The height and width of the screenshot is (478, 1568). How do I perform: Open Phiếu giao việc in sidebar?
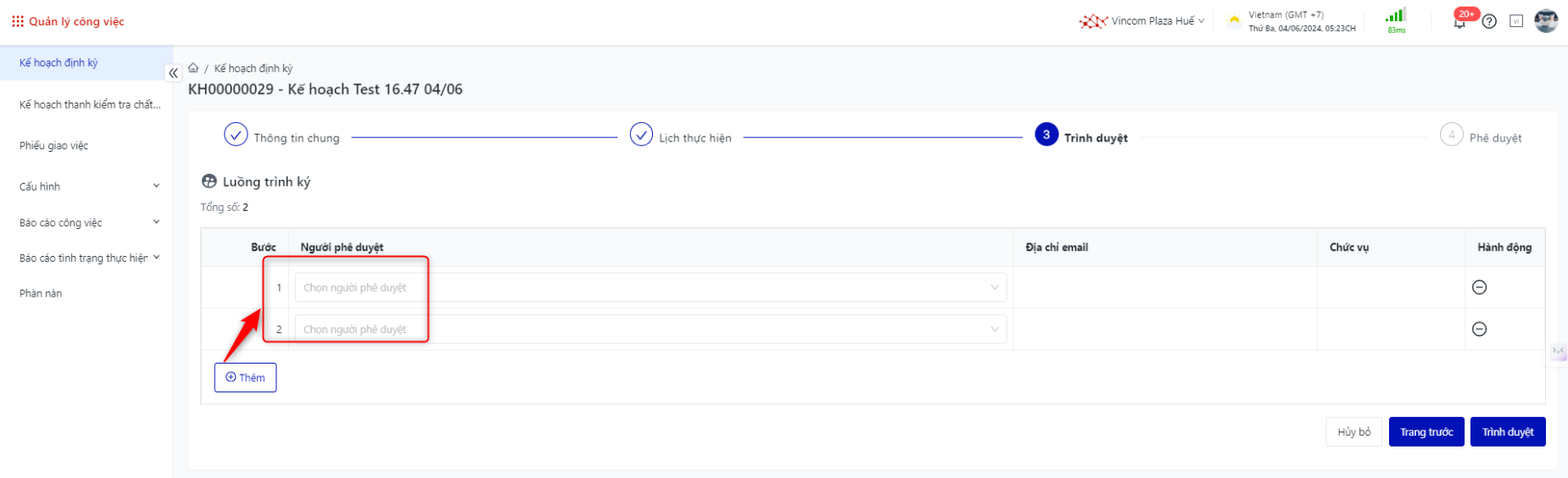point(54,146)
